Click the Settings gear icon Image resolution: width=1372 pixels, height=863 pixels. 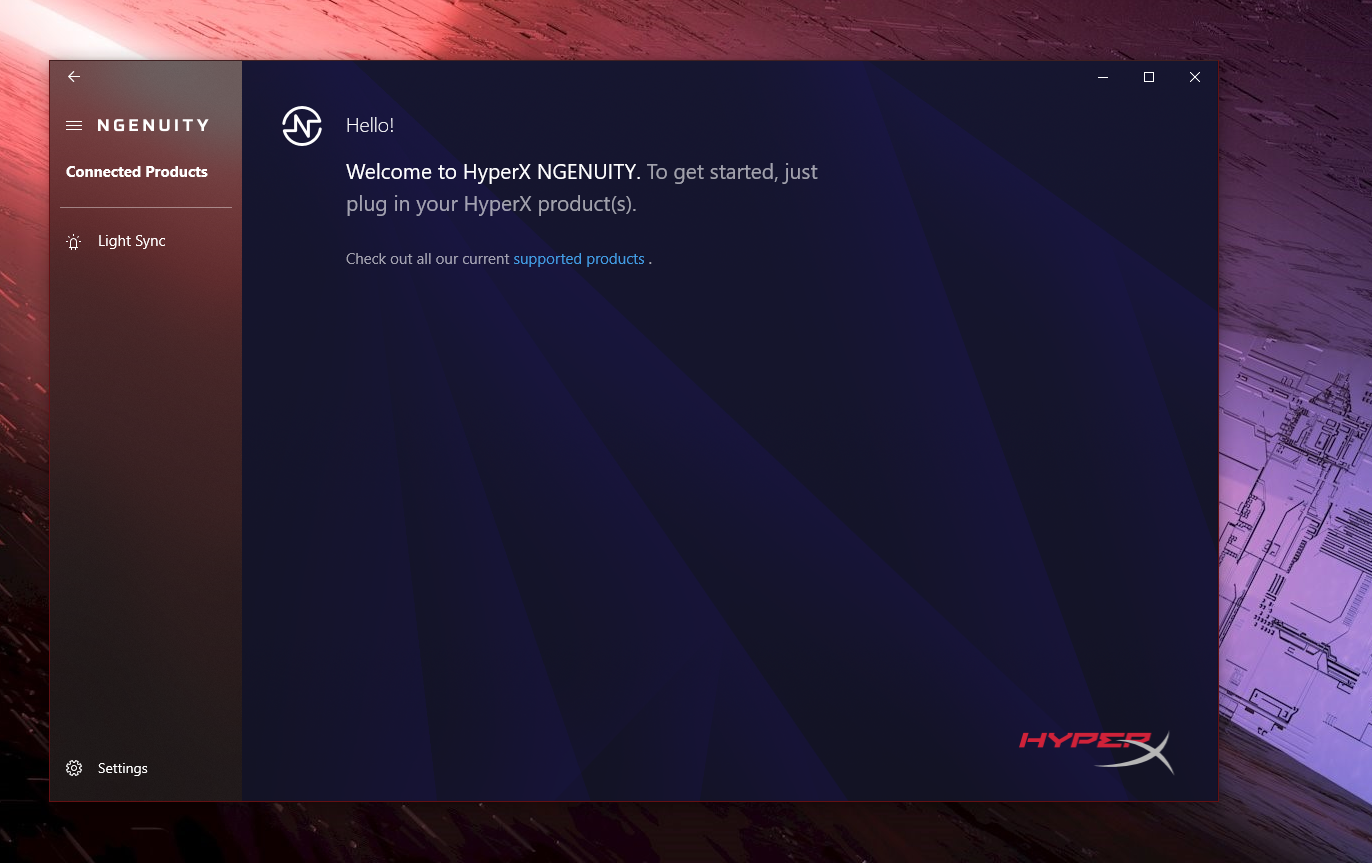(x=74, y=768)
